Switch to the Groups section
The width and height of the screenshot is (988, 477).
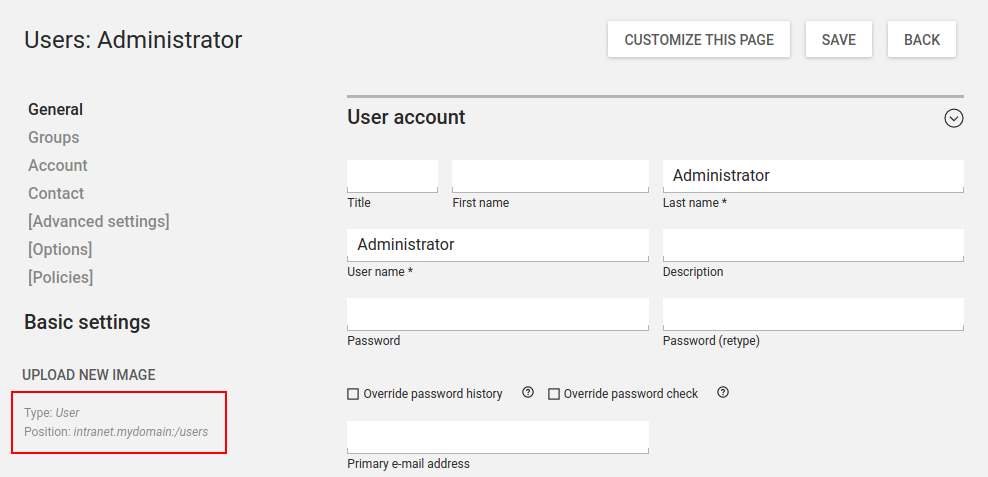pyautogui.click(x=53, y=137)
